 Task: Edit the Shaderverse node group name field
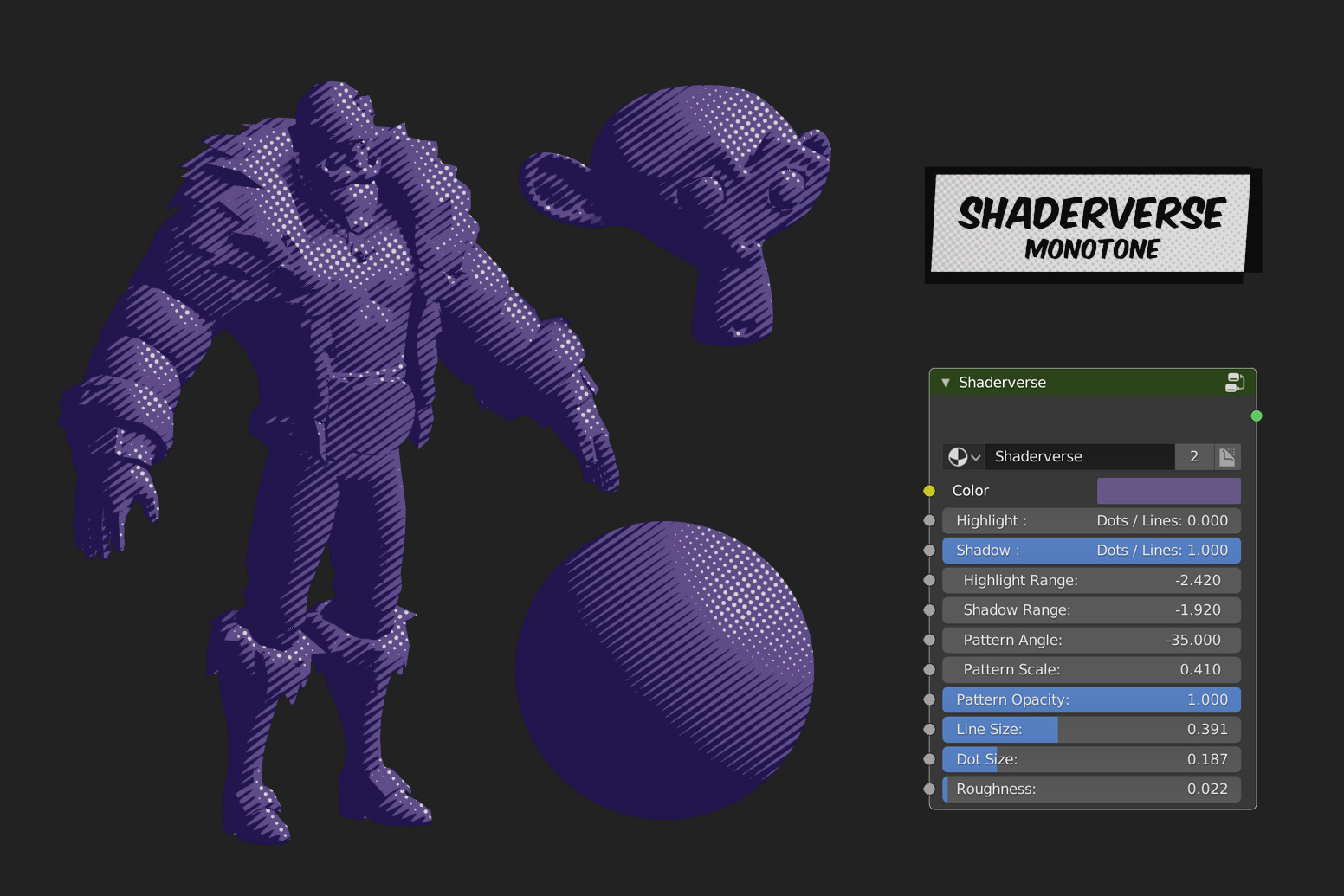tap(1080, 457)
